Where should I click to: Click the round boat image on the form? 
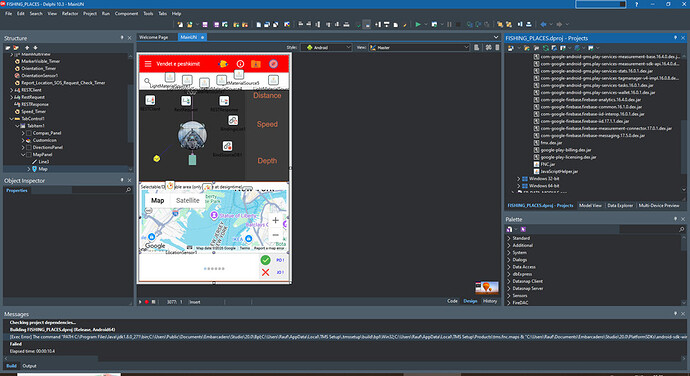[192, 135]
